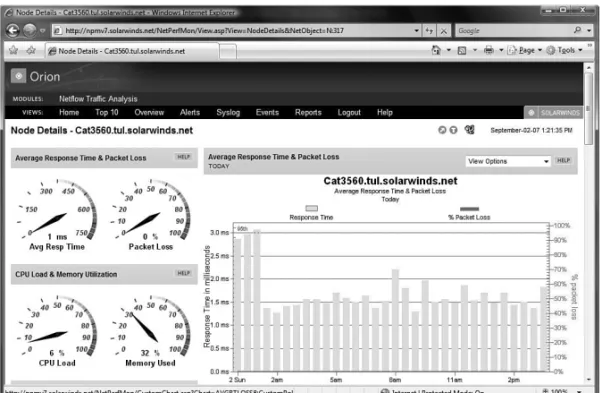Open the Tools menu
602x393 pixels.
564,50
